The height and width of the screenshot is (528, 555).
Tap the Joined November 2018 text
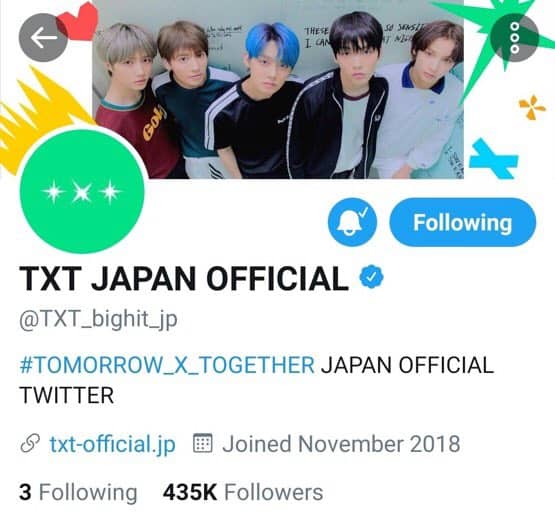pyautogui.click(x=341, y=444)
